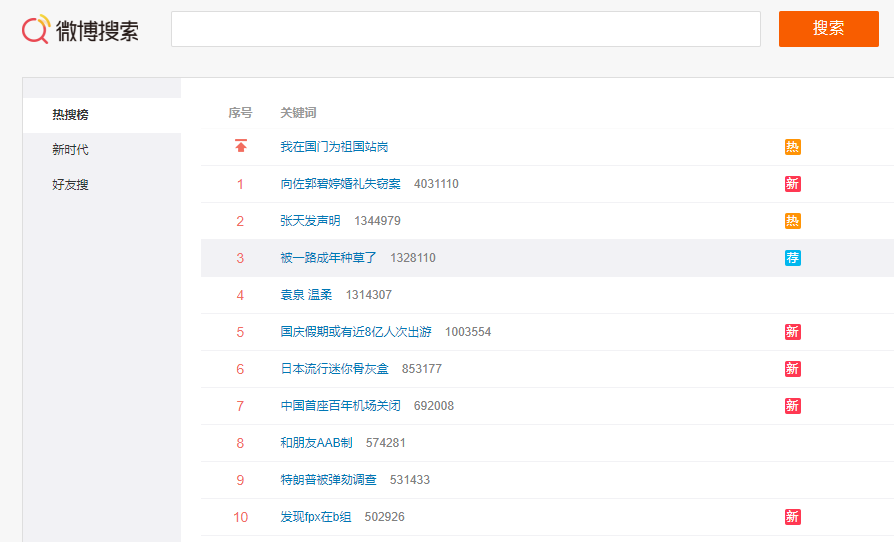Viewport: 894px width, 542px height.
Task: Open the 向佐郭碧婷婚礼失窃案 topic link
Action: (x=340, y=184)
